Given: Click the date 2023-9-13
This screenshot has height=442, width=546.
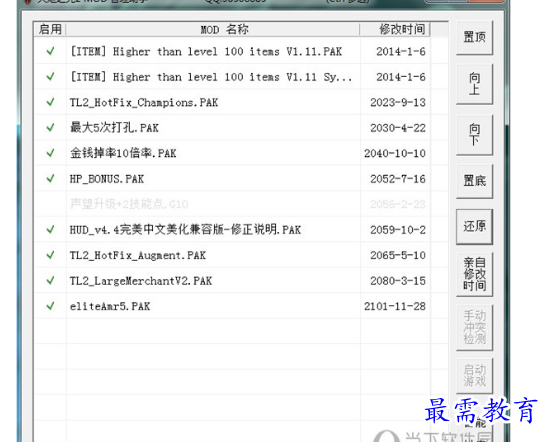Looking at the screenshot, I should pyautogui.click(x=398, y=102).
